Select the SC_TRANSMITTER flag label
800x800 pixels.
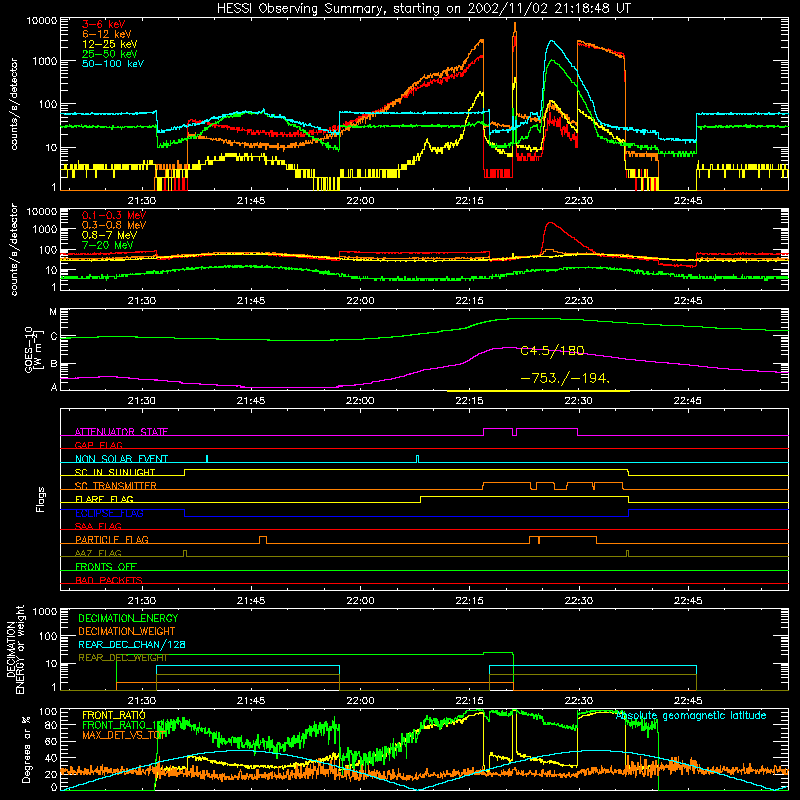point(116,485)
